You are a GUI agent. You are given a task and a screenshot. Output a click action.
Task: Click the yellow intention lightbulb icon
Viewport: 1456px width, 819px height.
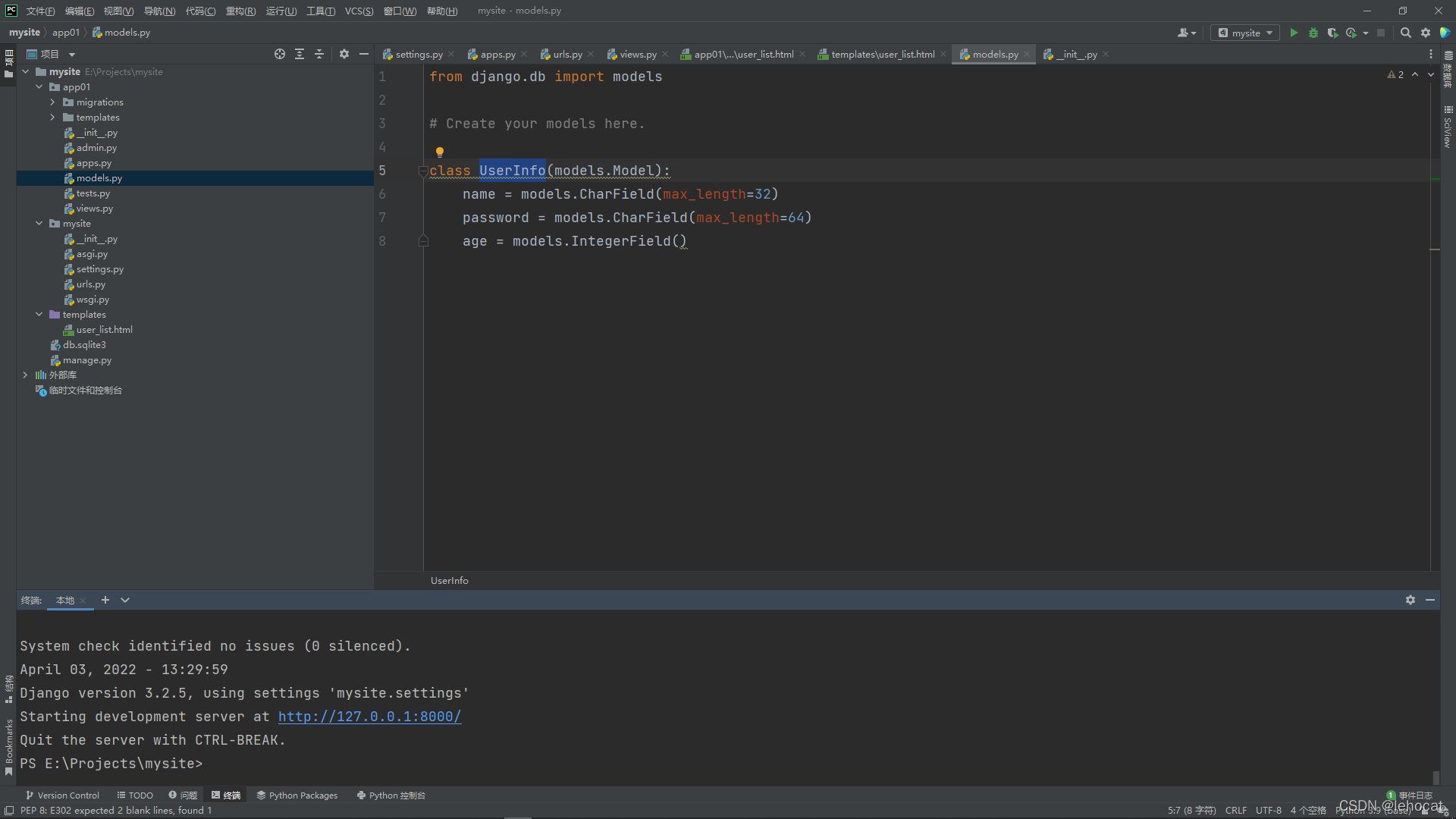click(439, 152)
